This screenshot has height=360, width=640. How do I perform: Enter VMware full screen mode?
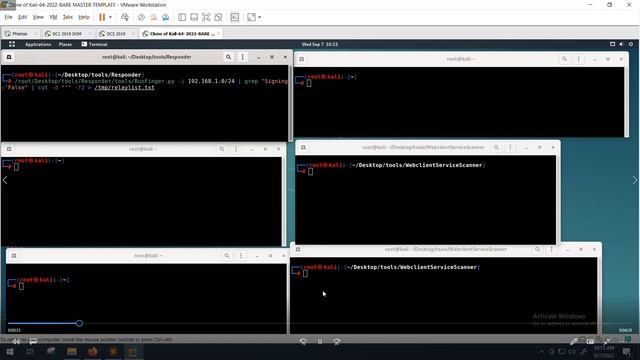206,17
